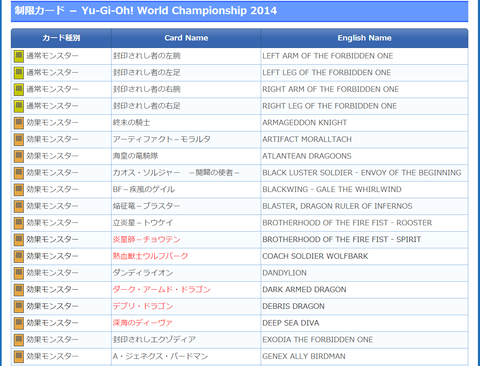
Task: Click the Japanese name BF－疾風のゲイル
Action: [144, 189]
